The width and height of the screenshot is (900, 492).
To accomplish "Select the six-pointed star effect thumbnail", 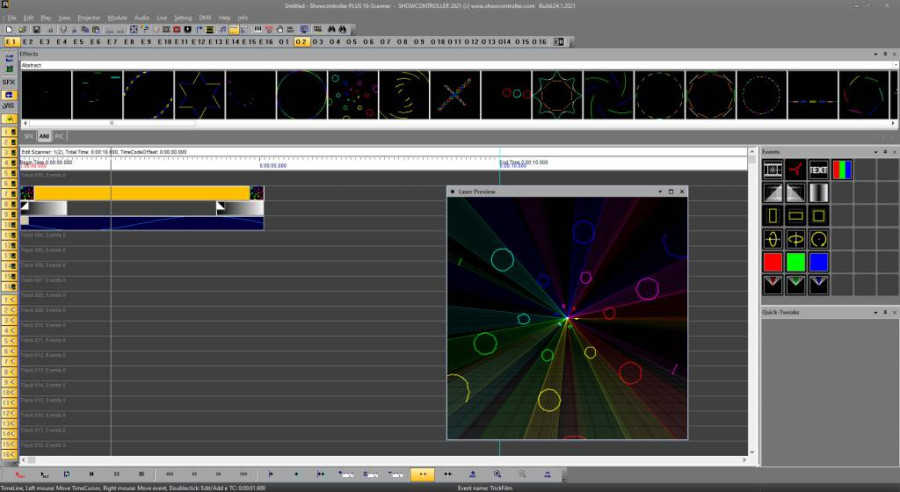I will coord(199,95).
